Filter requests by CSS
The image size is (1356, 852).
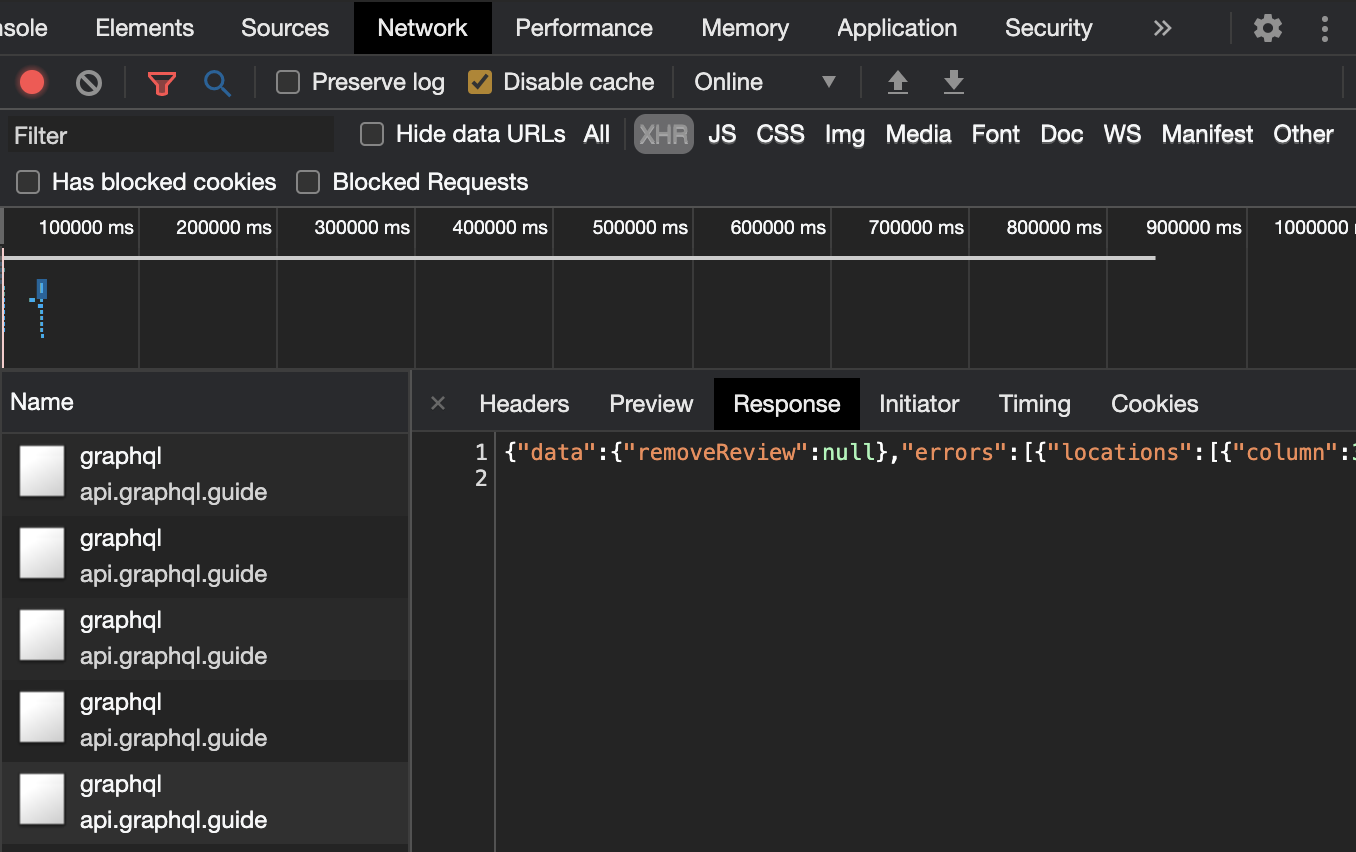click(780, 134)
